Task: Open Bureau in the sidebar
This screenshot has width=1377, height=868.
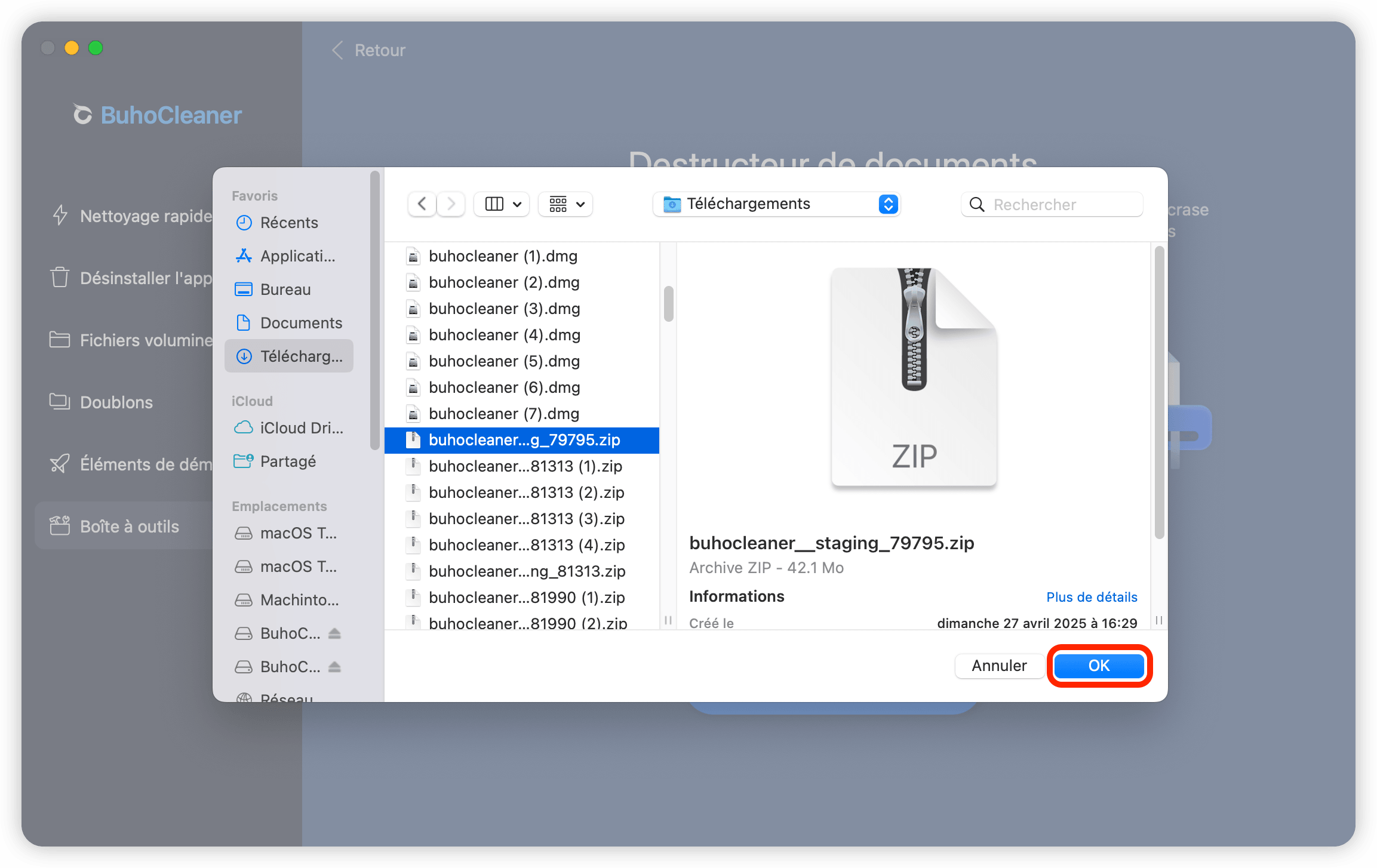Action: coord(289,290)
